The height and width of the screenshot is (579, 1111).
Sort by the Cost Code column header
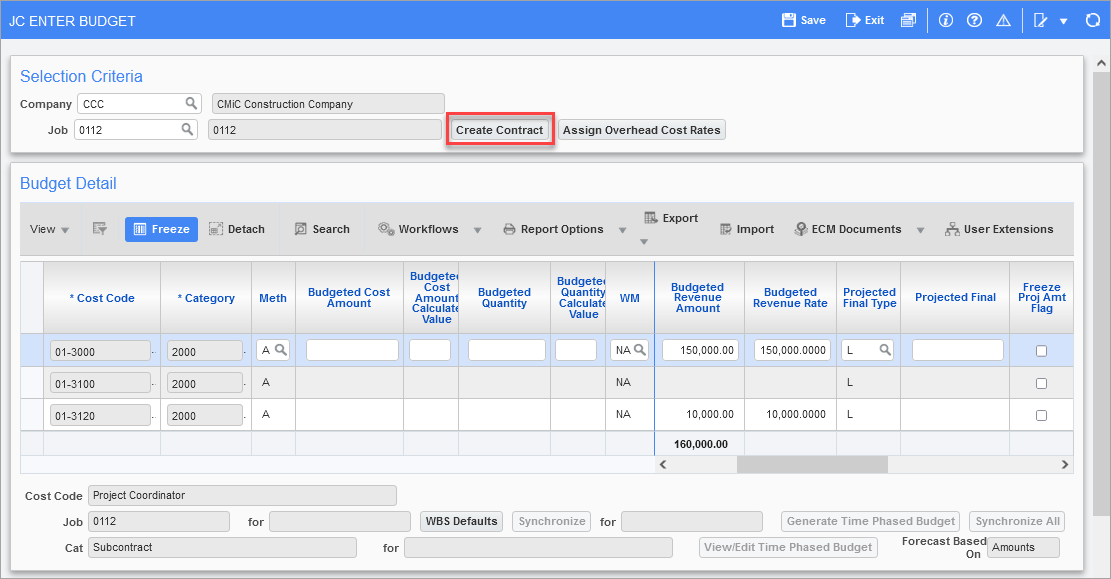pos(102,298)
